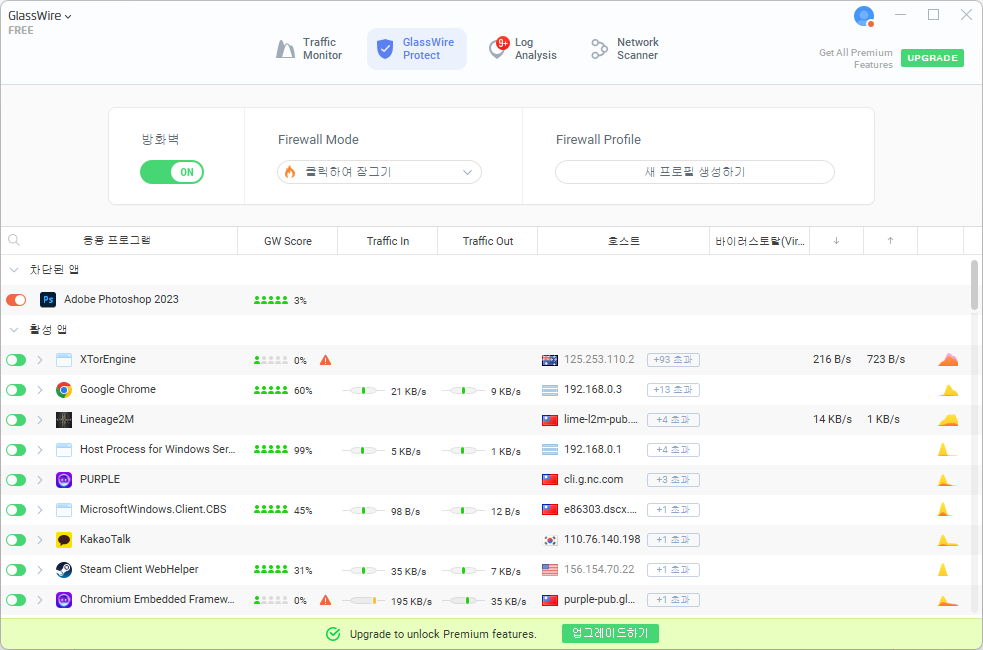This screenshot has height=650, width=983.
Task: Expand the Steam Client WebHelper row
Action: pyautogui.click(x=39, y=570)
